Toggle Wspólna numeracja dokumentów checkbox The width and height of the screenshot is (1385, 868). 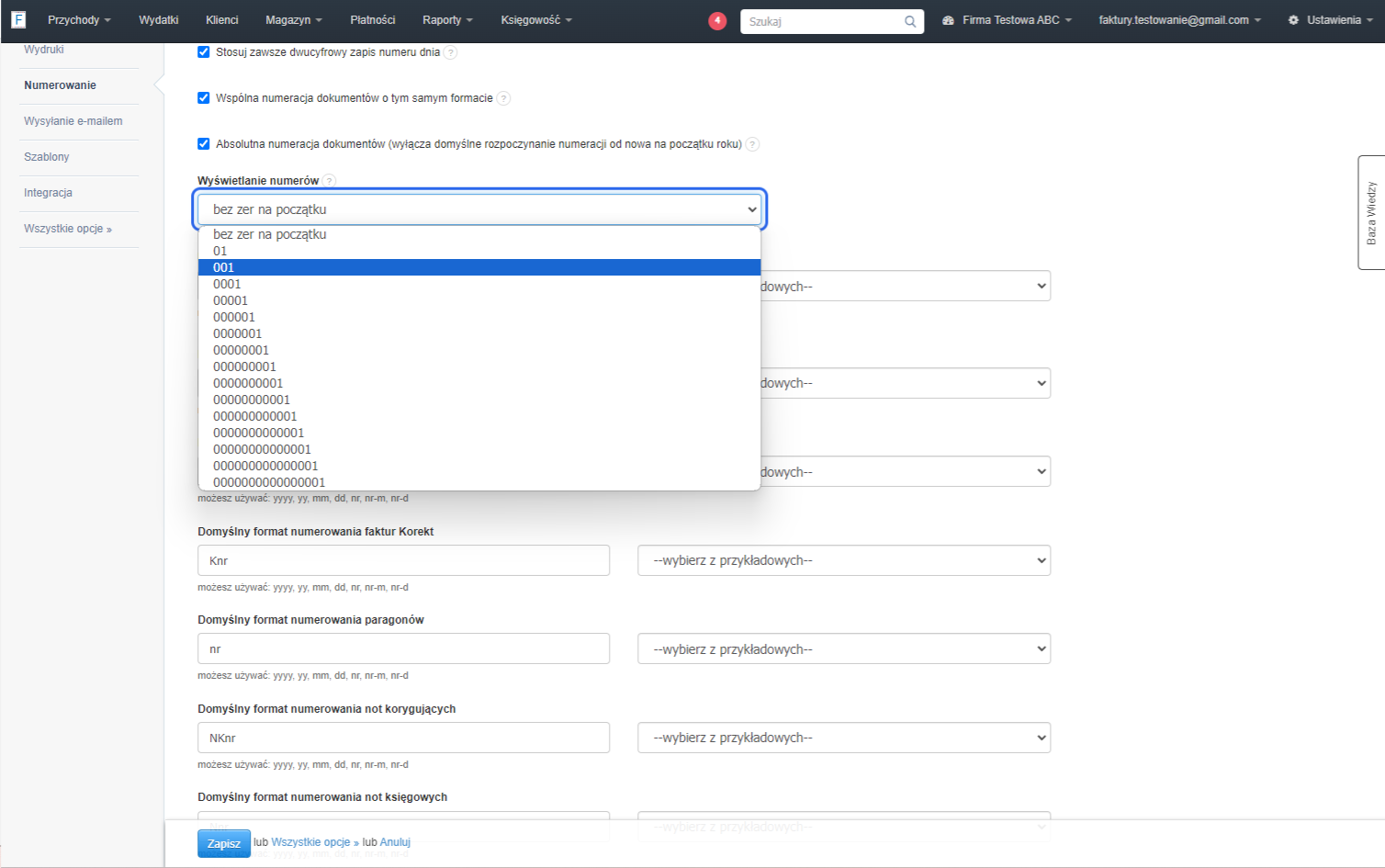point(204,97)
